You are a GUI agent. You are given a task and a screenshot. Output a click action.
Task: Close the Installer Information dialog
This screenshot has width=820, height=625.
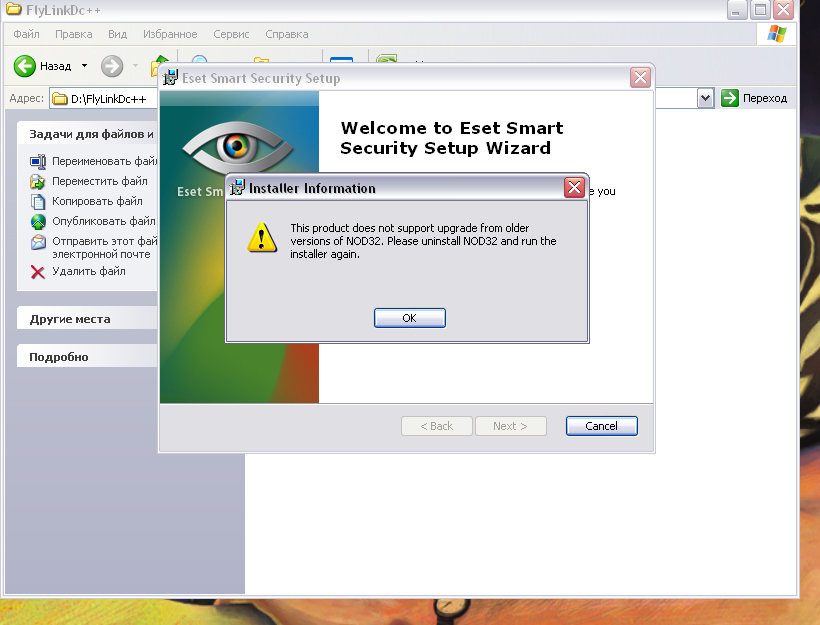574,188
